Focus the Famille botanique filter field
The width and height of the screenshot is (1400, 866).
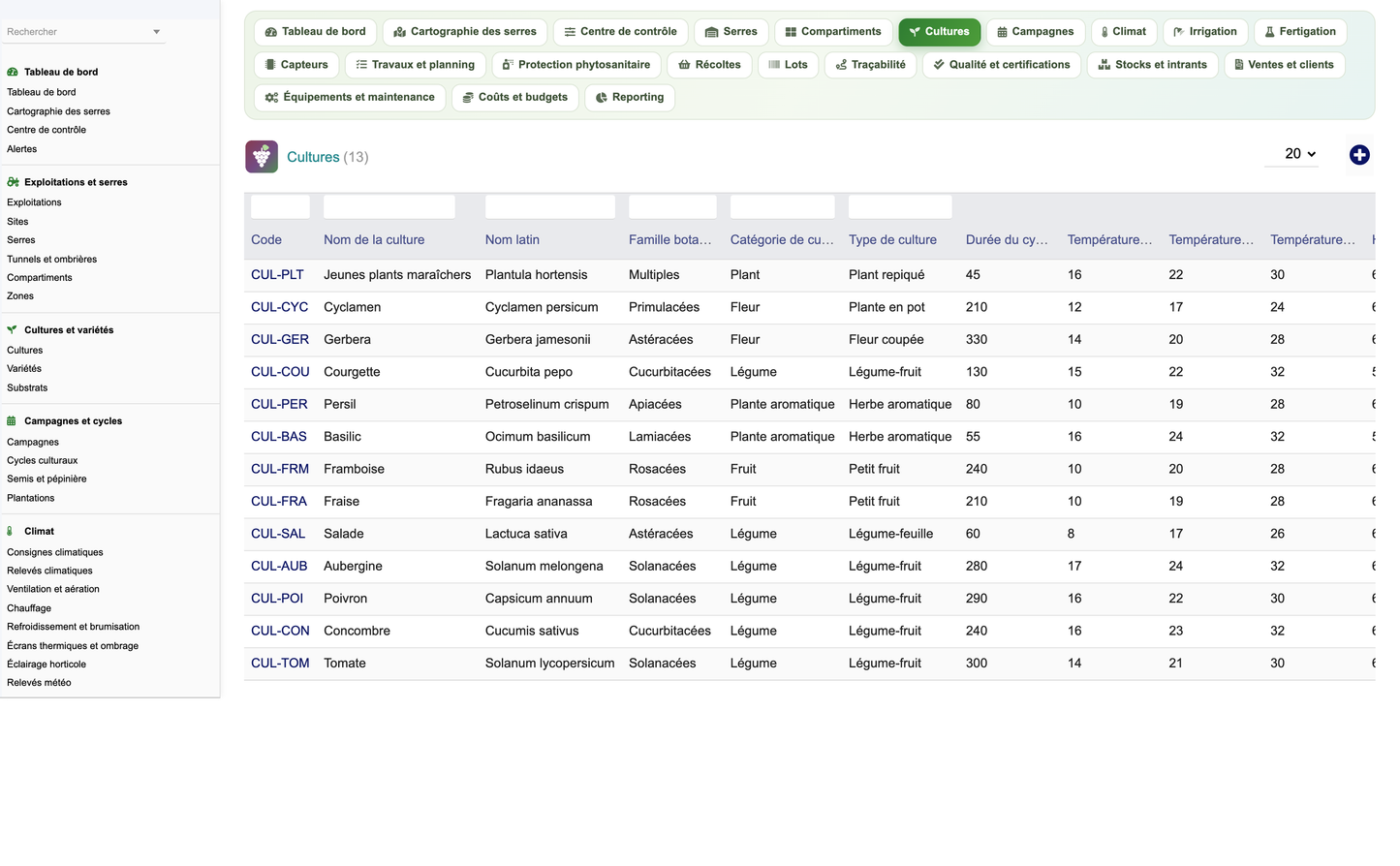pos(672,206)
